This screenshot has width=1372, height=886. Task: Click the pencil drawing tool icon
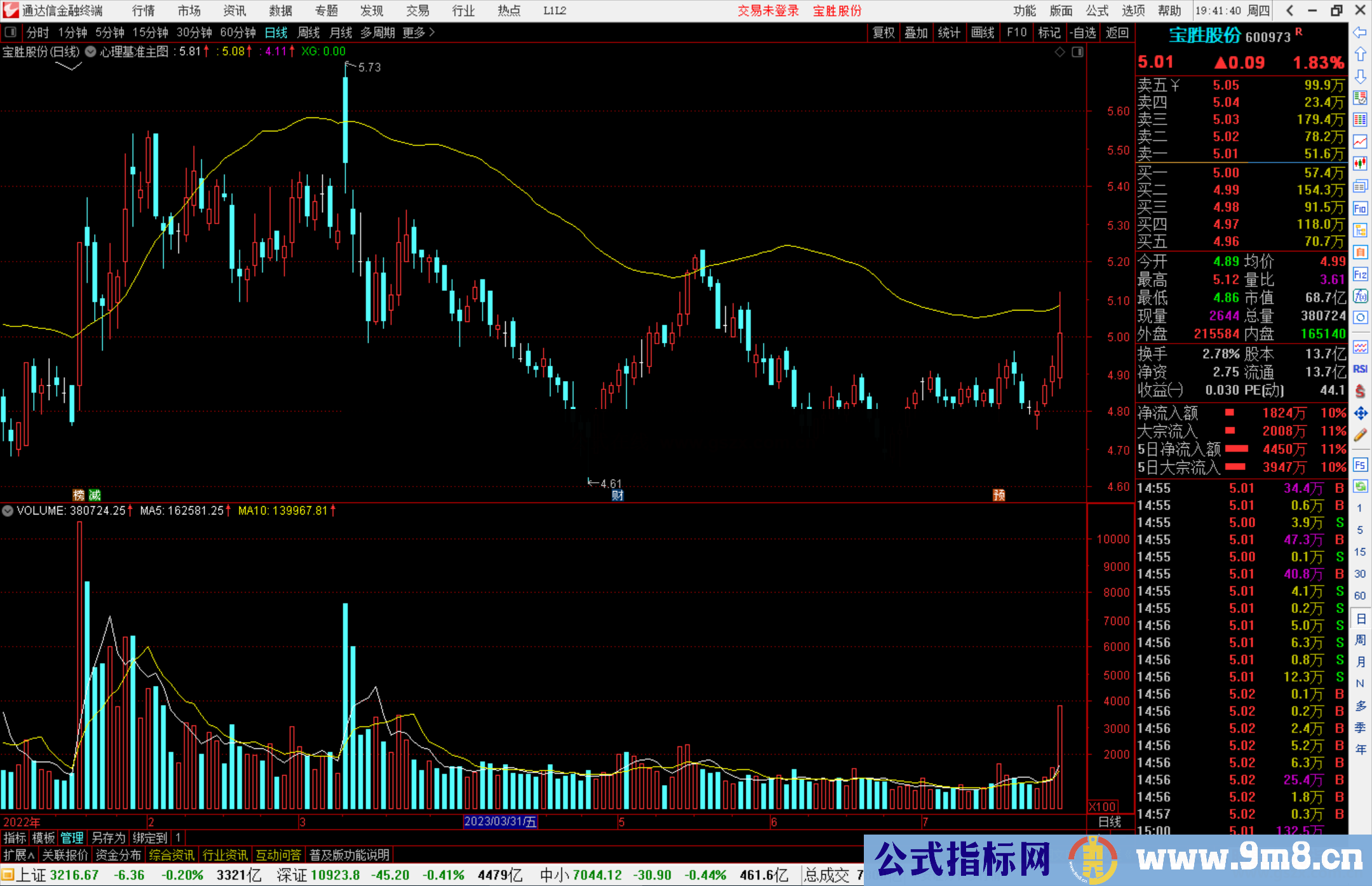pos(1360,435)
